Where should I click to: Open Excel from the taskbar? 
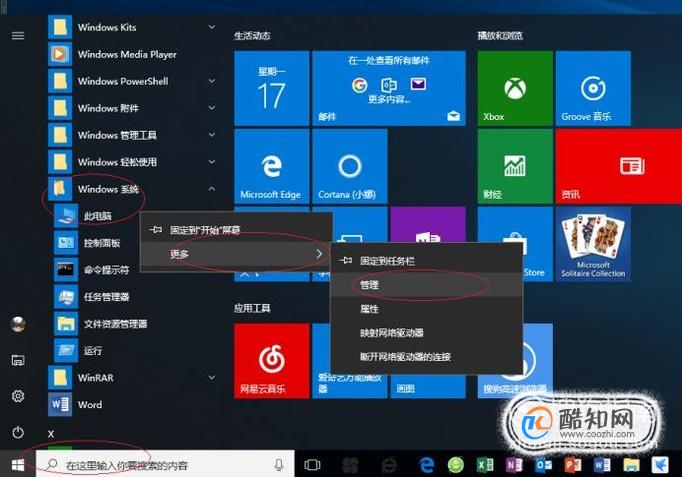point(485,465)
